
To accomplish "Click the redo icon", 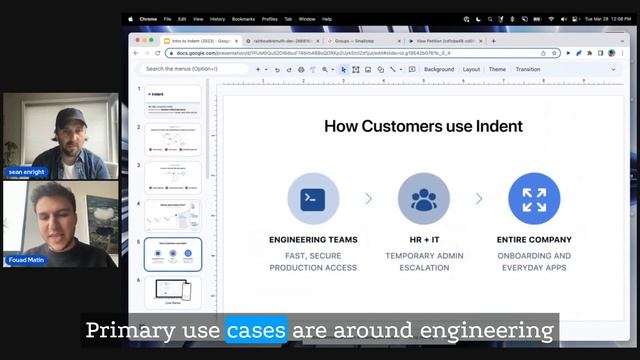I will pyautogui.click(x=289, y=70).
